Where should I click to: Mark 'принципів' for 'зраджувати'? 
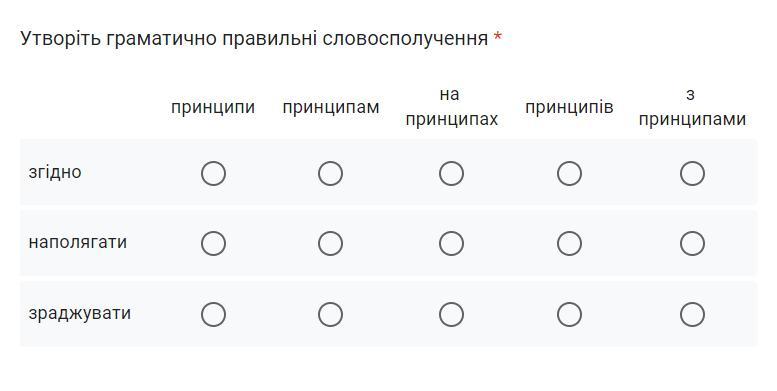click(569, 314)
